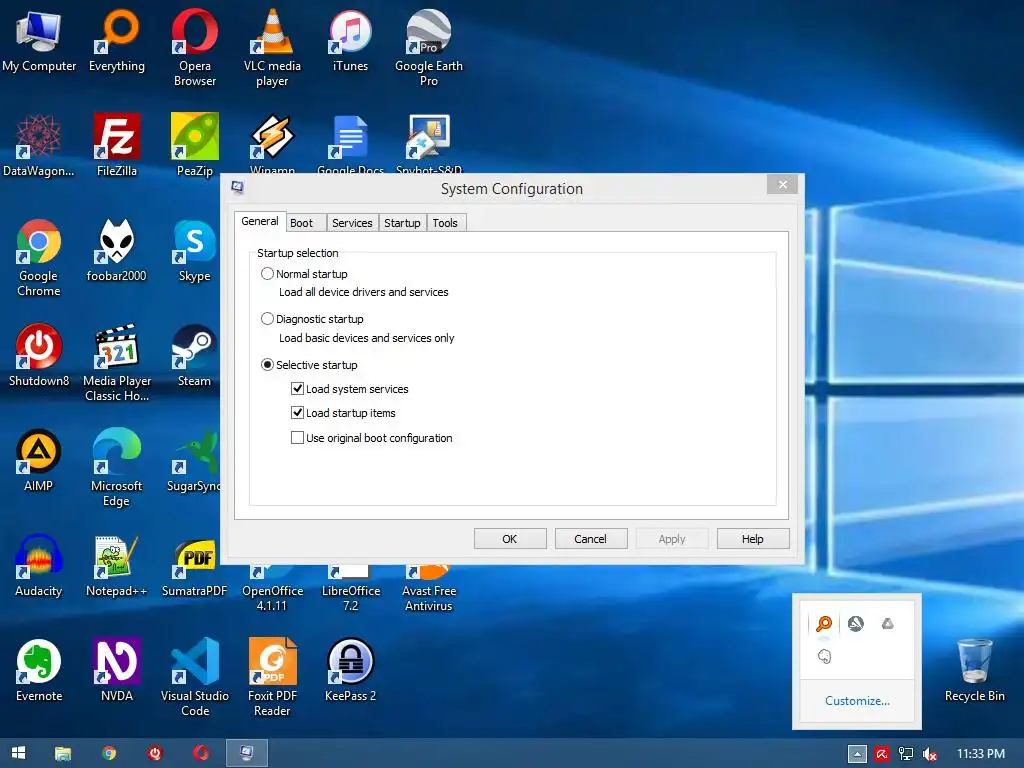Switch to the Boot tab
This screenshot has width=1024, height=768.
[x=301, y=223]
